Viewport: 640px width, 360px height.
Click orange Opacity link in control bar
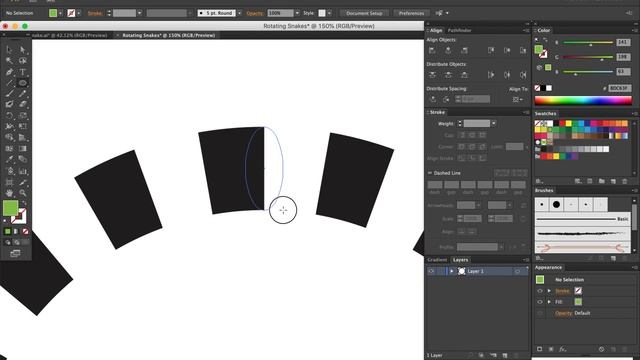(x=255, y=13)
